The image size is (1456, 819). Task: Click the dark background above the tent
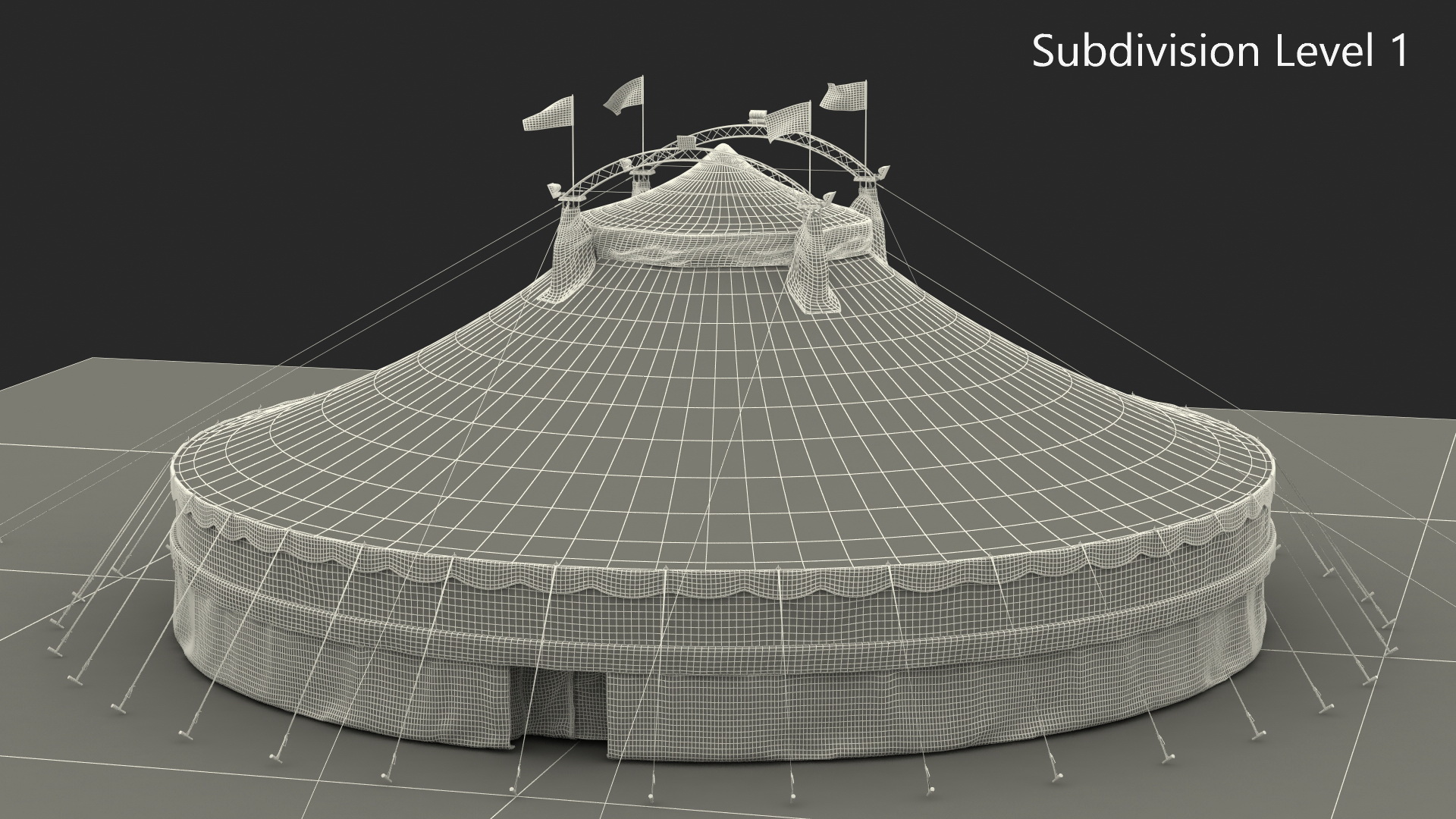(303, 152)
